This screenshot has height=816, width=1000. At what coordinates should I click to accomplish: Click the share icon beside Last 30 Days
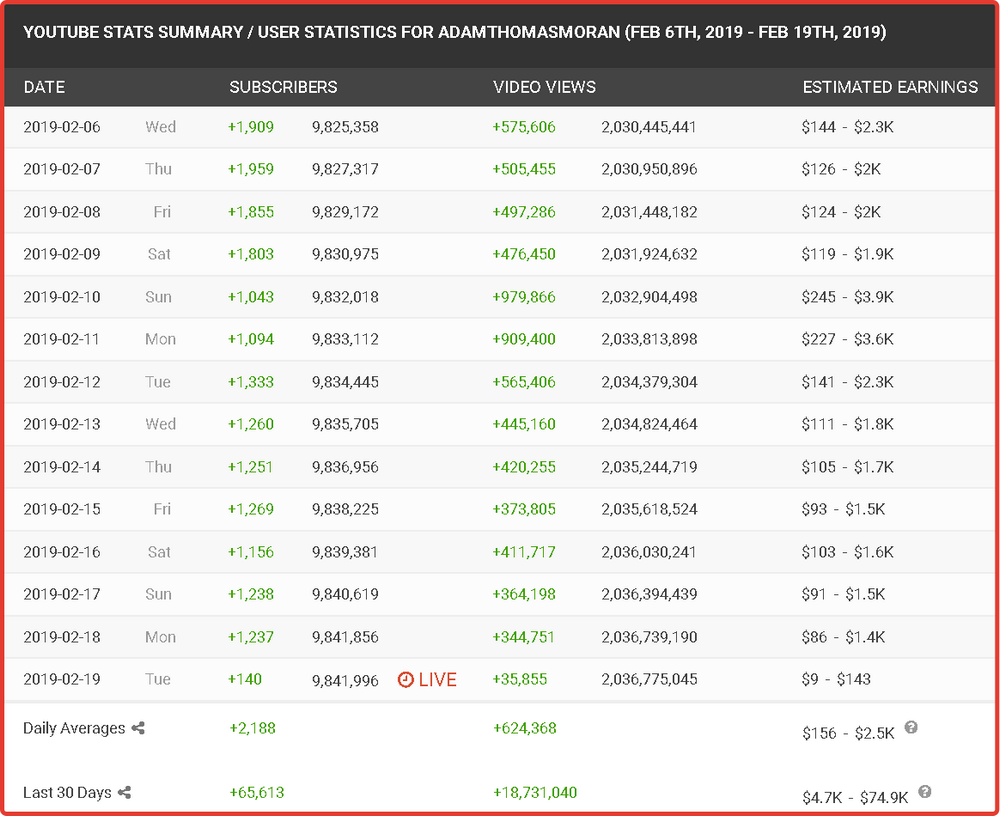pyautogui.click(x=124, y=792)
